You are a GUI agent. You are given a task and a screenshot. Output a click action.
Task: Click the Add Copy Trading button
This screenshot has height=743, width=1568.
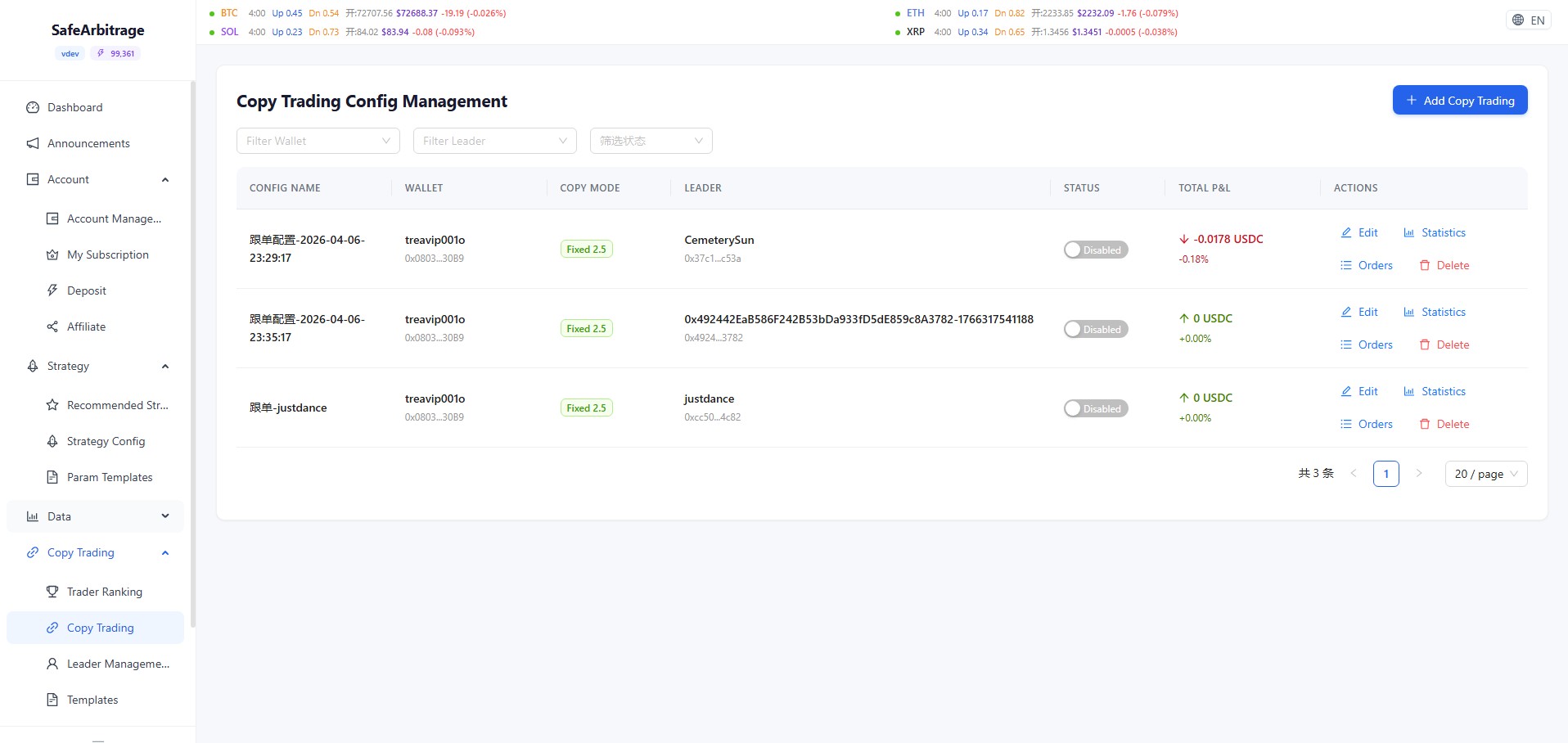click(x=1459, y=100)
